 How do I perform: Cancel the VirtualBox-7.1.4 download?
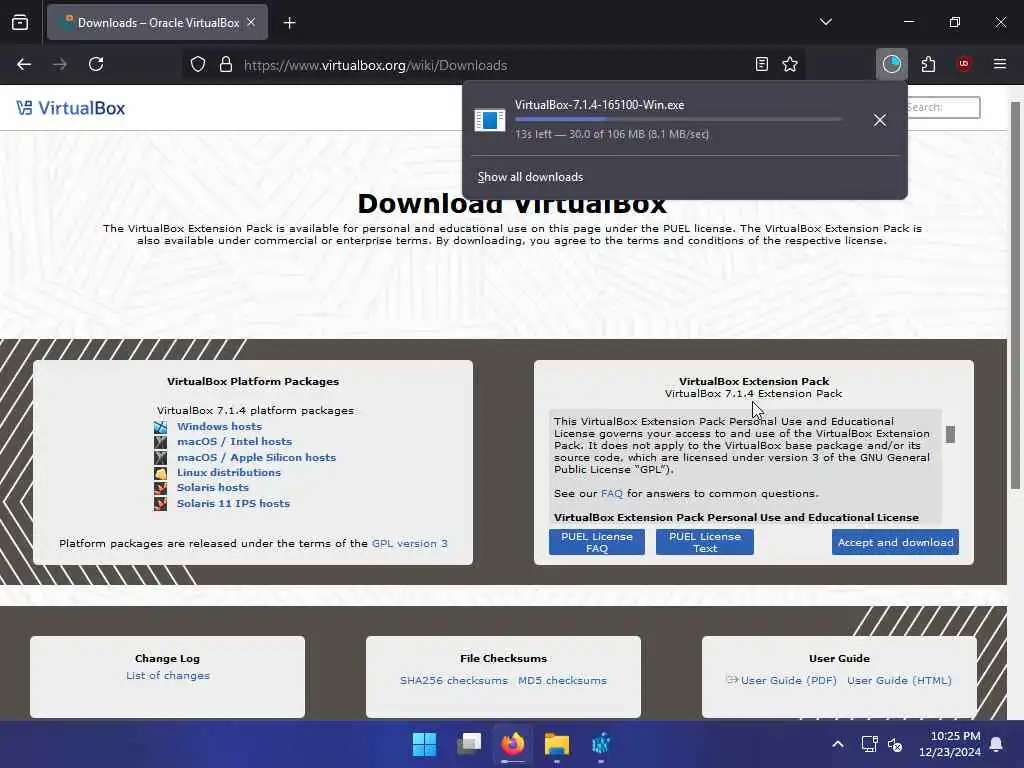tap(880, 120)
